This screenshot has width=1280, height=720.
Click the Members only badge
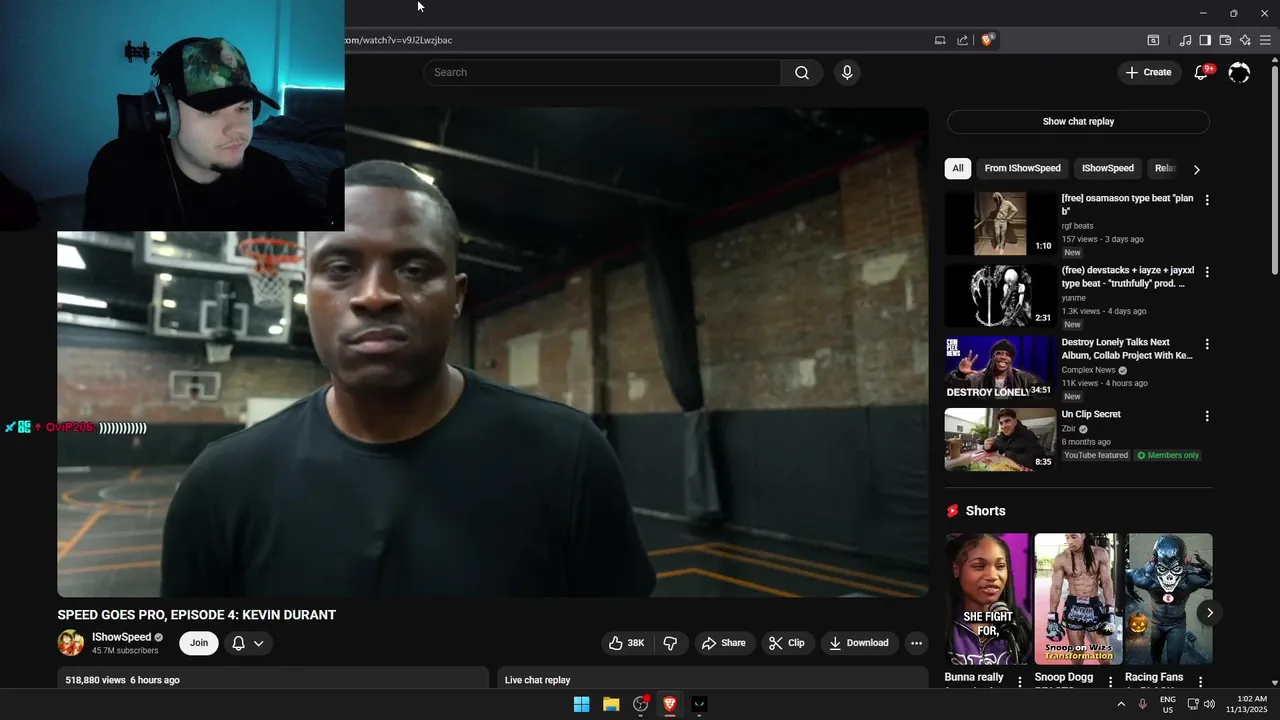[x=1168, y=455]
